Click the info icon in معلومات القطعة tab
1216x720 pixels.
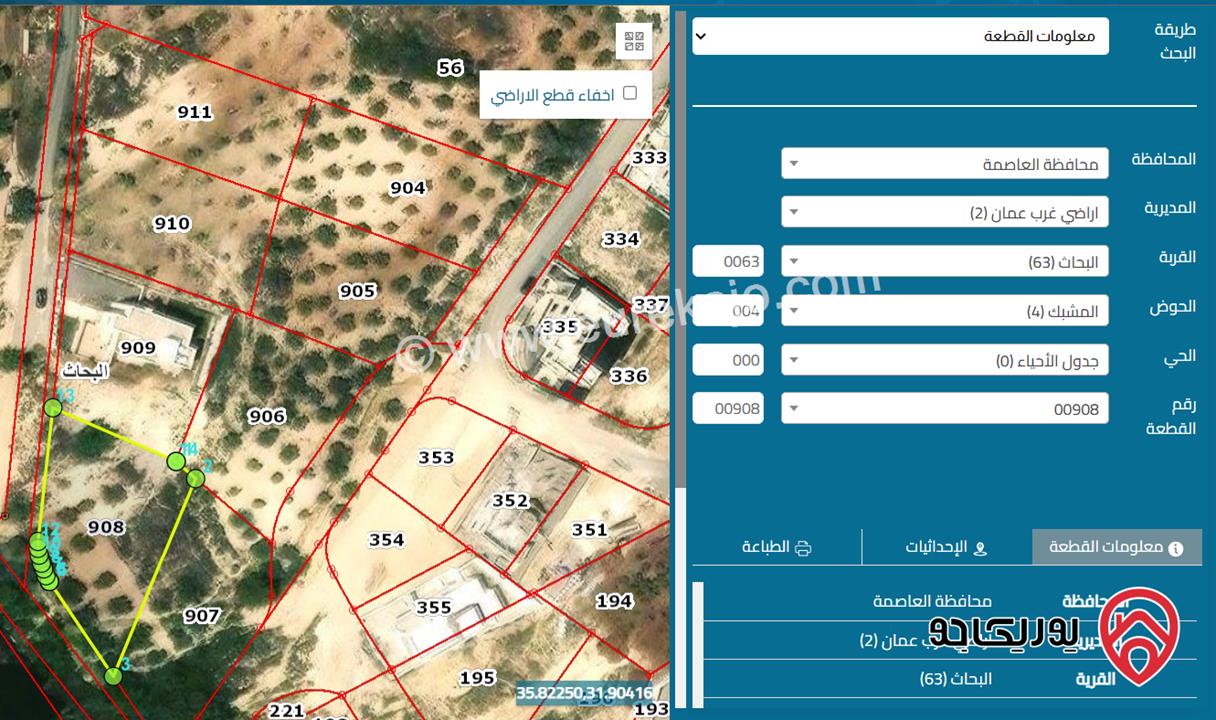coord(1175,548)
